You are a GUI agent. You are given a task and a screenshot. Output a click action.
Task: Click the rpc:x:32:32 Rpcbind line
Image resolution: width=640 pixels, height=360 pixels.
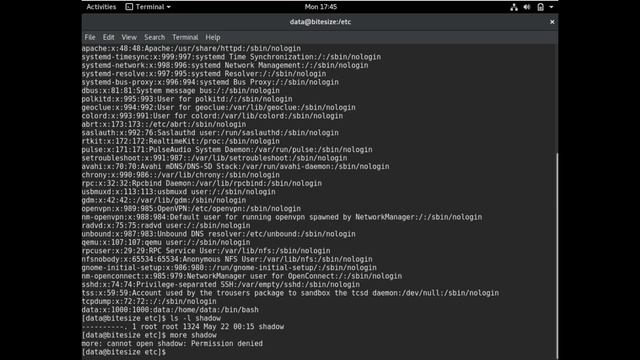pos(202,183)
